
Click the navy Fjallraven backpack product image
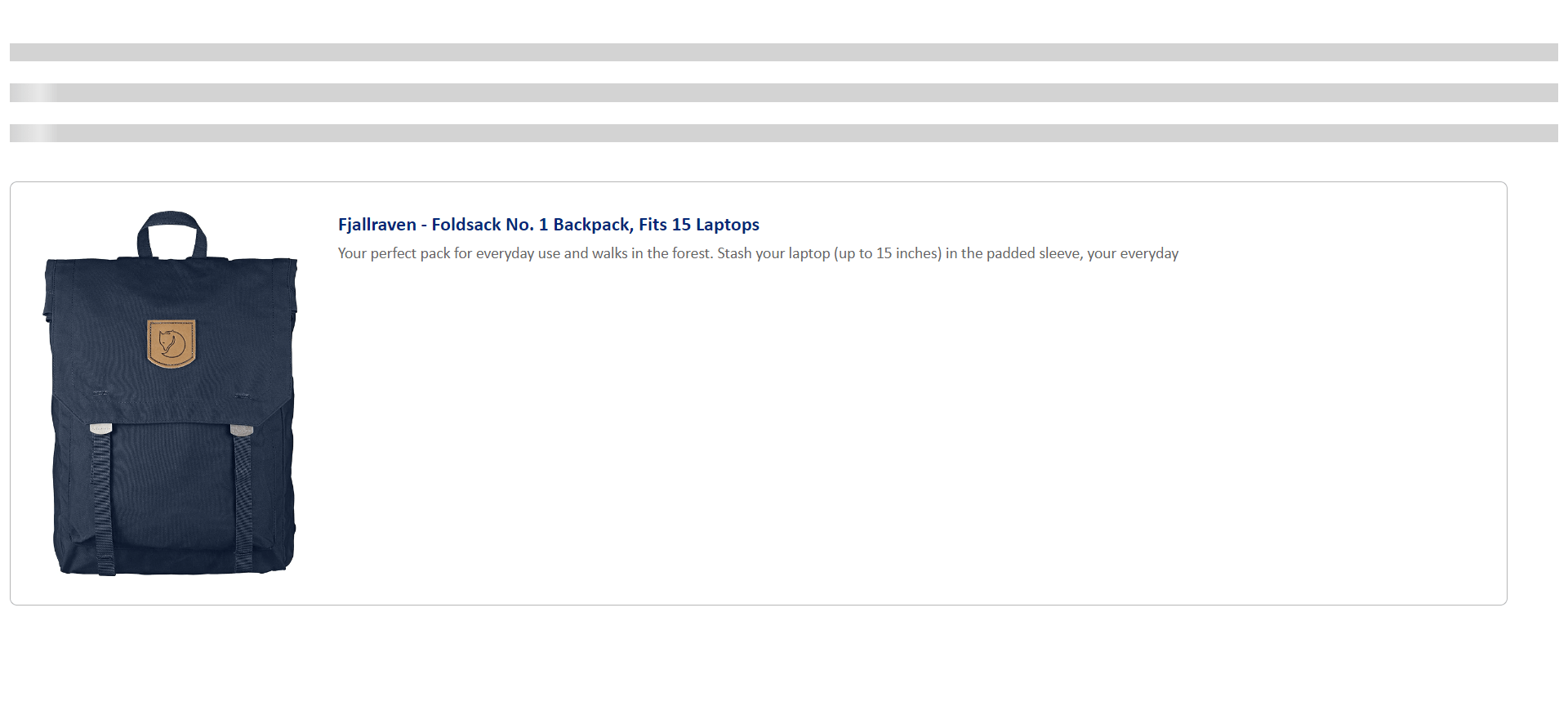click(x=170, y=393)
